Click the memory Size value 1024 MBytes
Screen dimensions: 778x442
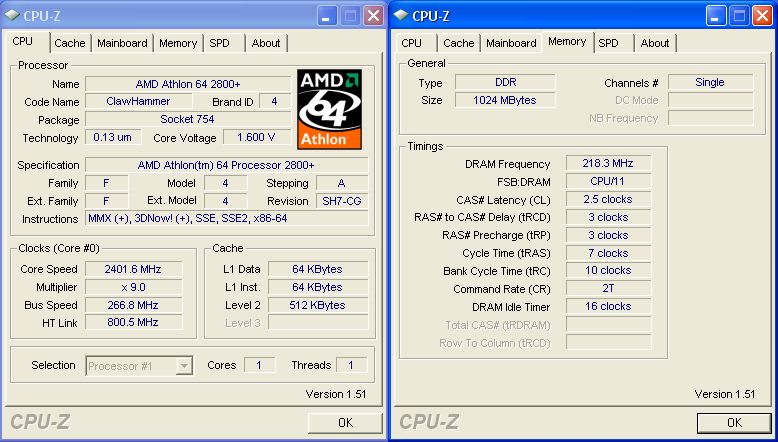pos(505,100)
